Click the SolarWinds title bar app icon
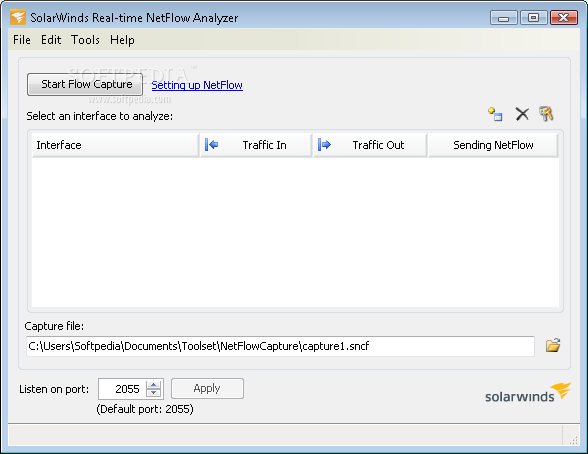 click(x=18, y=18)
